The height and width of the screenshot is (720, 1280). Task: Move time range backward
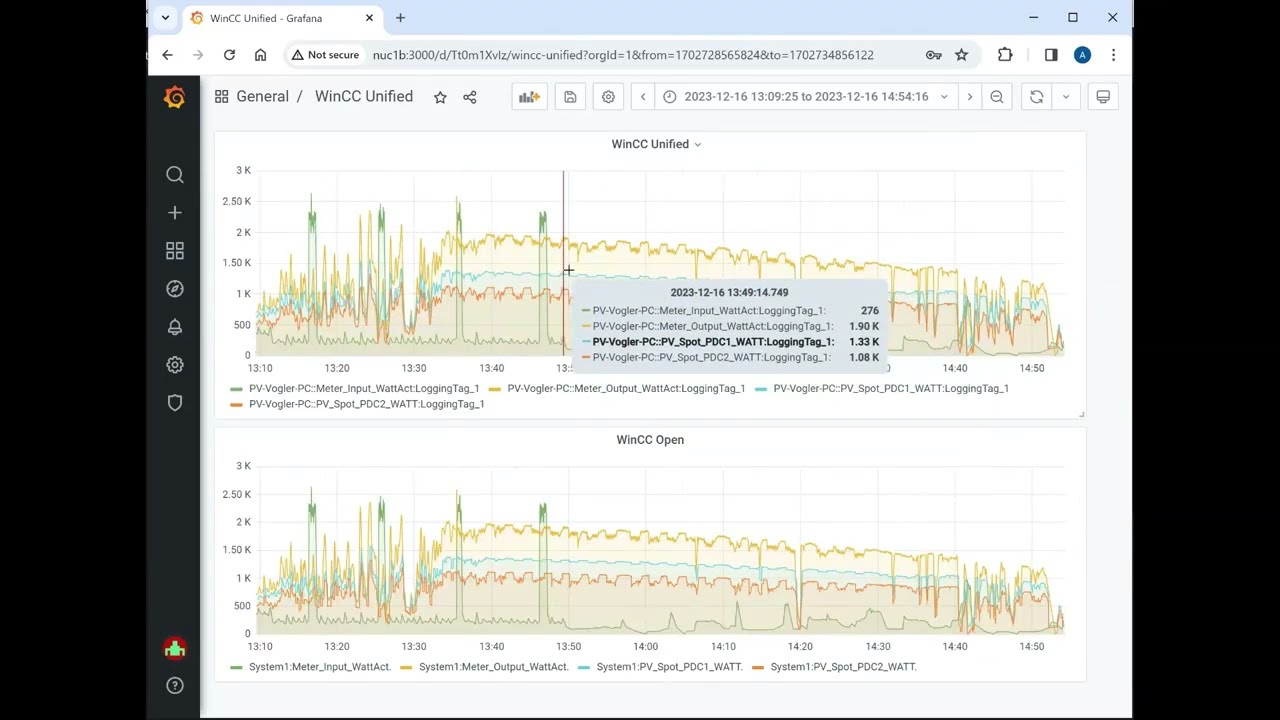[x=643, y=97]
